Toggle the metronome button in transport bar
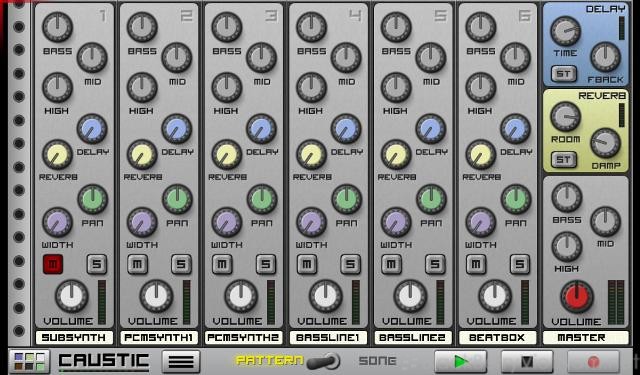The image size is (640, 375). click(x=527, y=361)
